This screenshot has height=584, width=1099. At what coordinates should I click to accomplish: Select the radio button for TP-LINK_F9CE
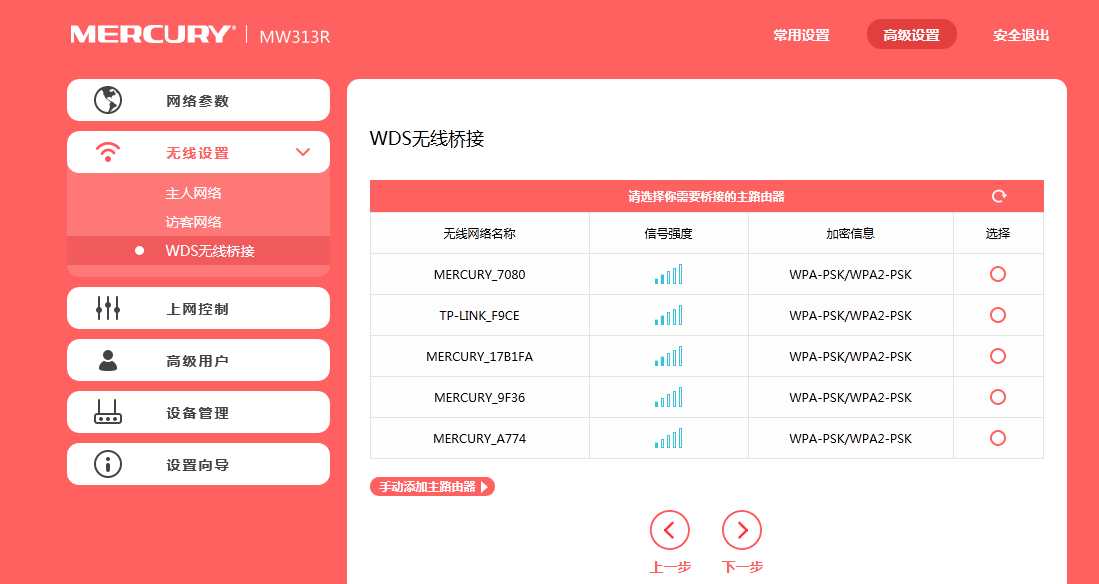998,315
